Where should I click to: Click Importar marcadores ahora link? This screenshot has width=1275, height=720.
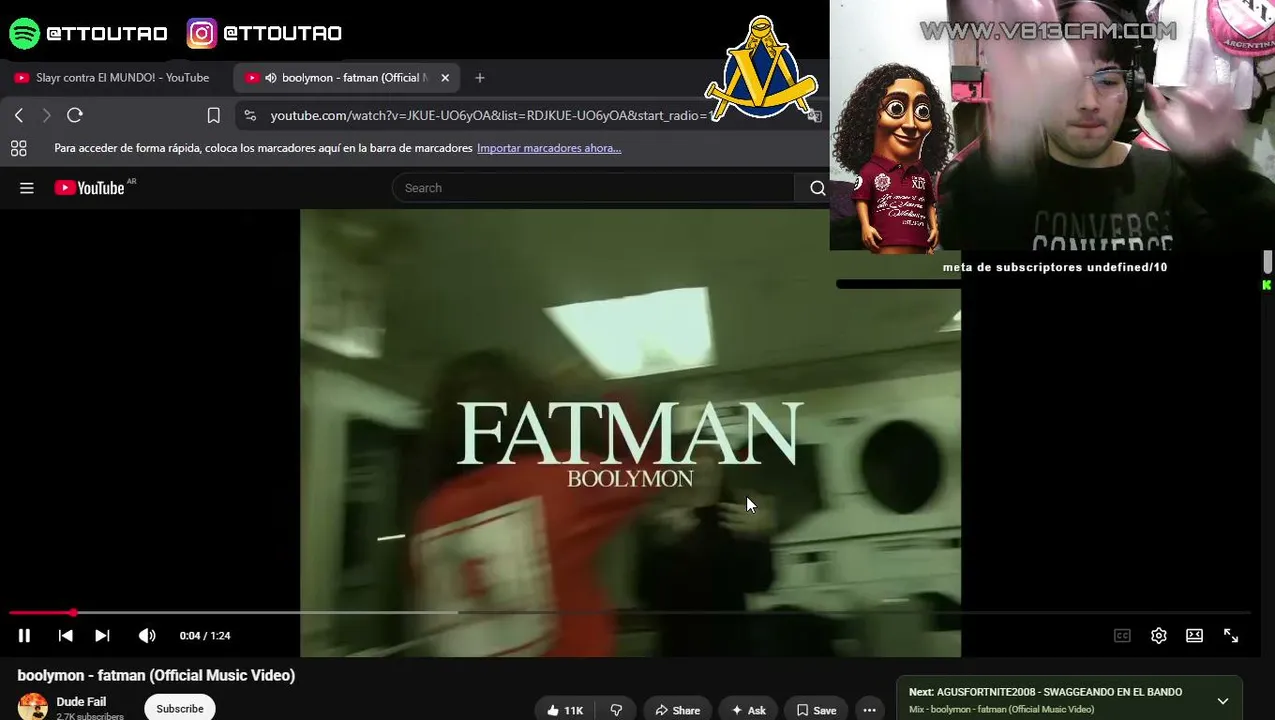click(549, 148)
